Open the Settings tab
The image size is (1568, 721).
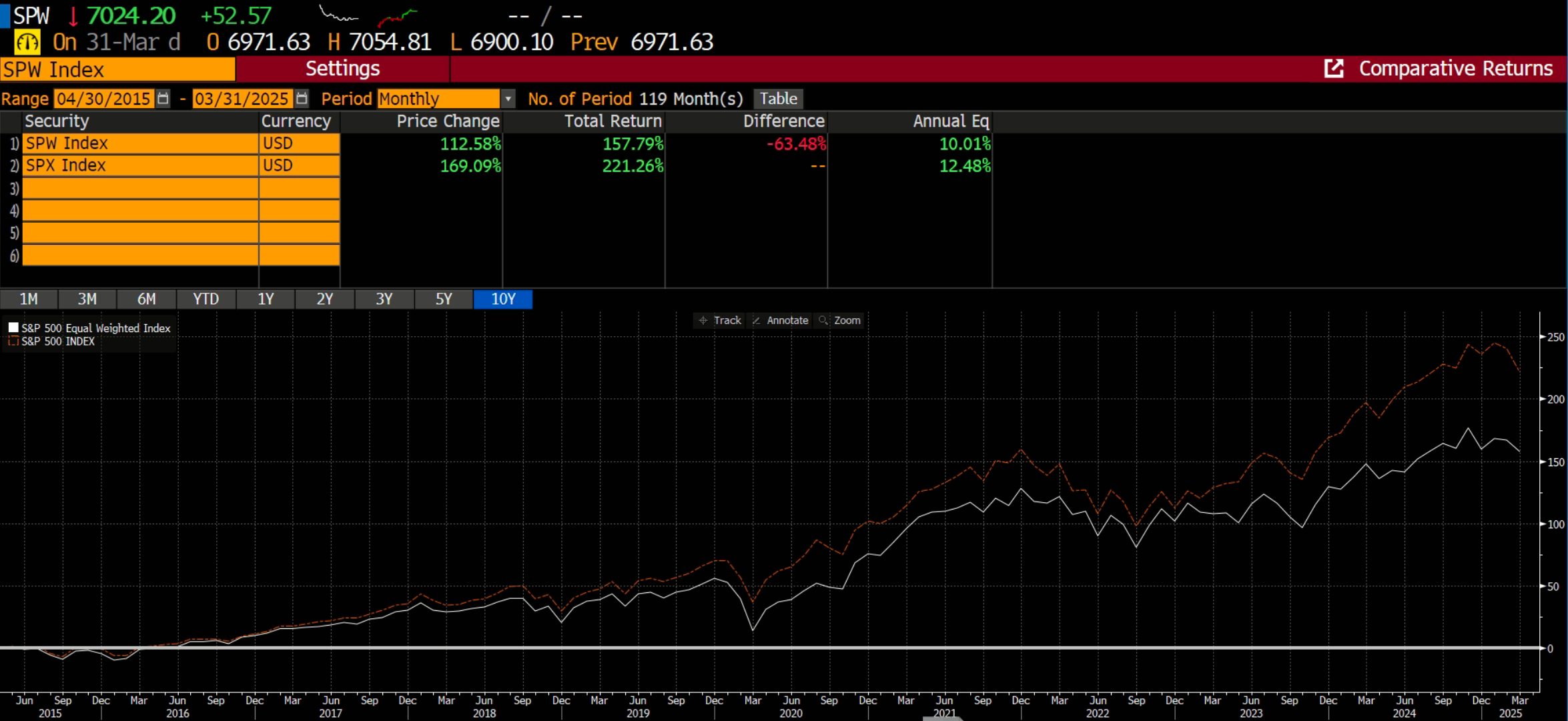point(343,69)
